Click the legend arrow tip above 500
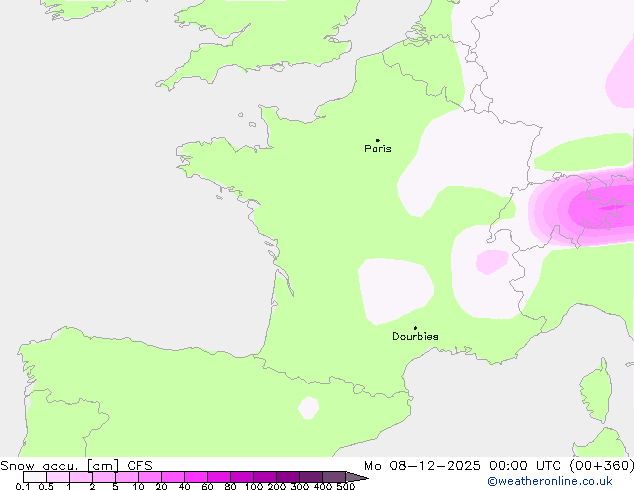Image resolution: width=634 pixels, height=490 pixels. point(357,477)
